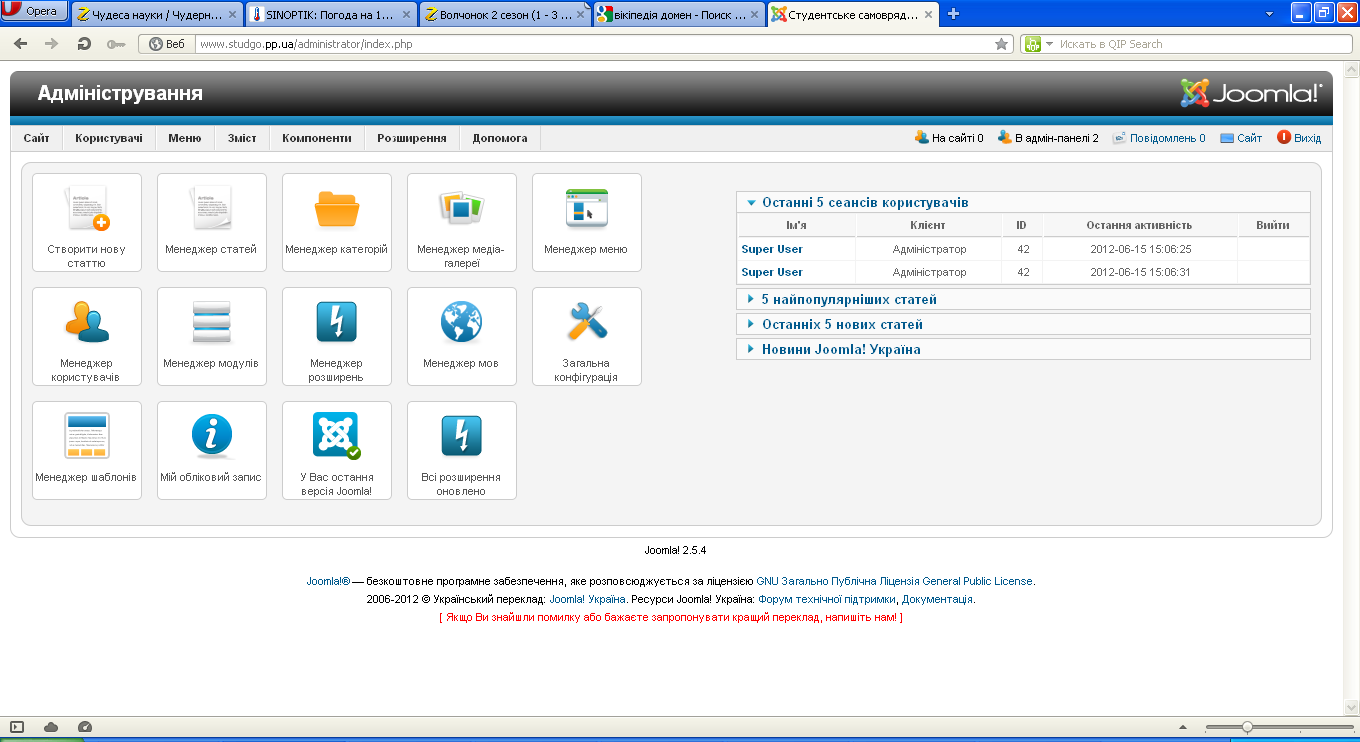Viewport: 1360px width, 742px height.
Task: Close the Студентське самовряд... tab
Action: tap(930, 15)
